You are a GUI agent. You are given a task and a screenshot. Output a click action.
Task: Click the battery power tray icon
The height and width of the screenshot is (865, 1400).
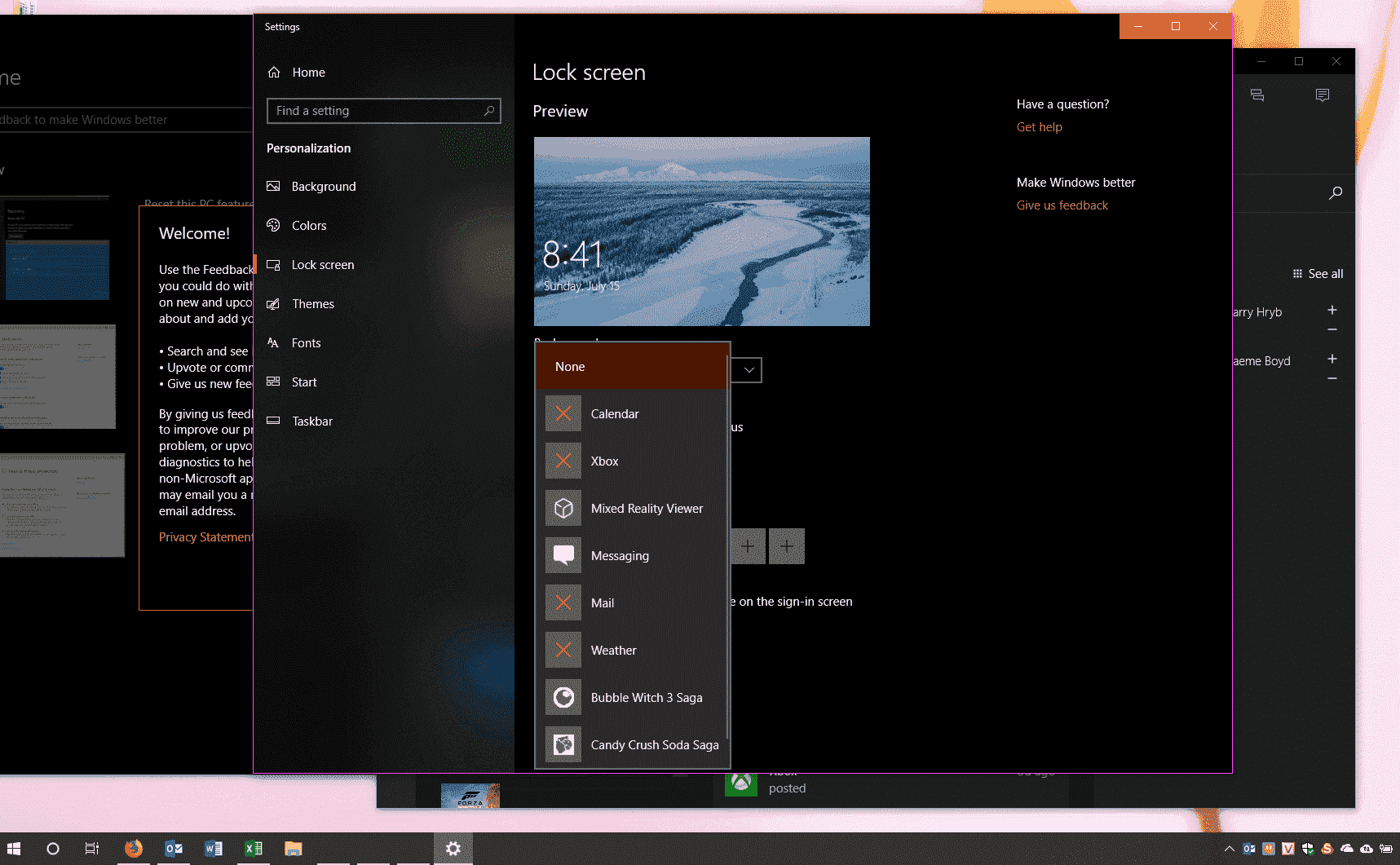coord(1386,849)
